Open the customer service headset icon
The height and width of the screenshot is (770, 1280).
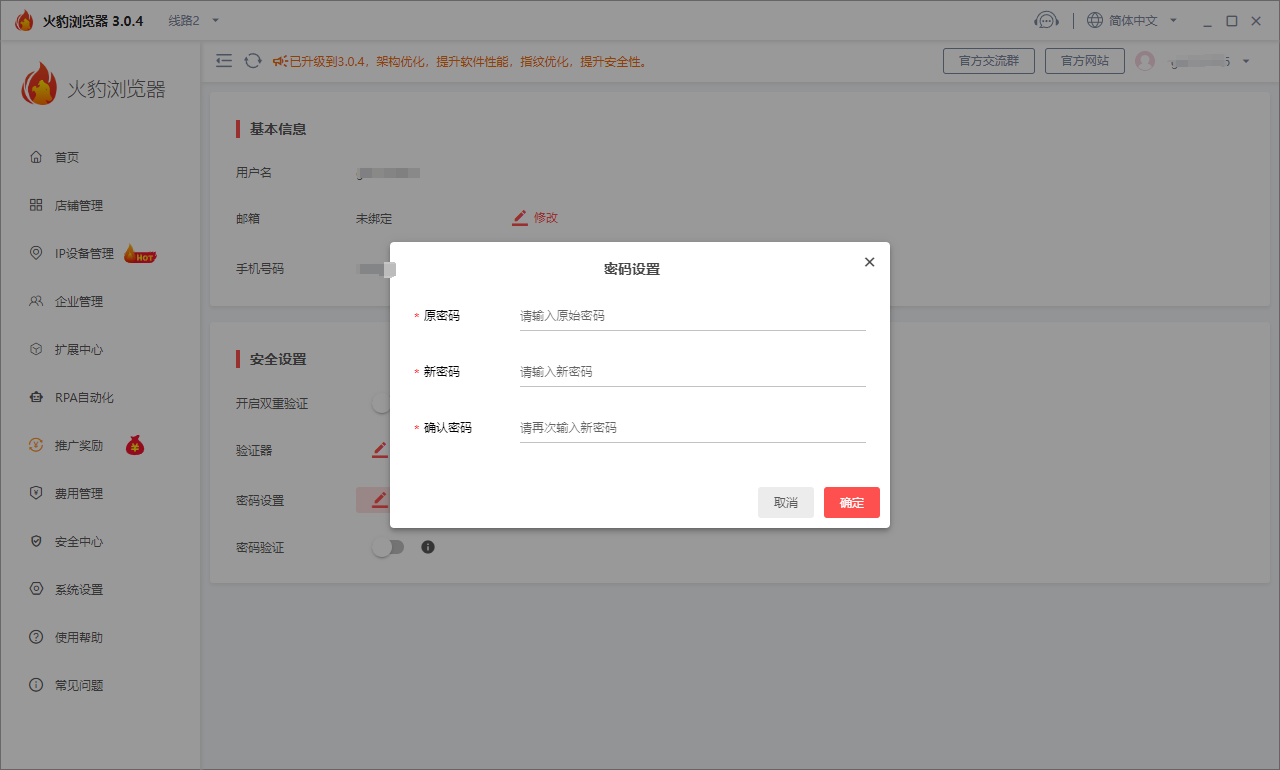point(1047,18)
